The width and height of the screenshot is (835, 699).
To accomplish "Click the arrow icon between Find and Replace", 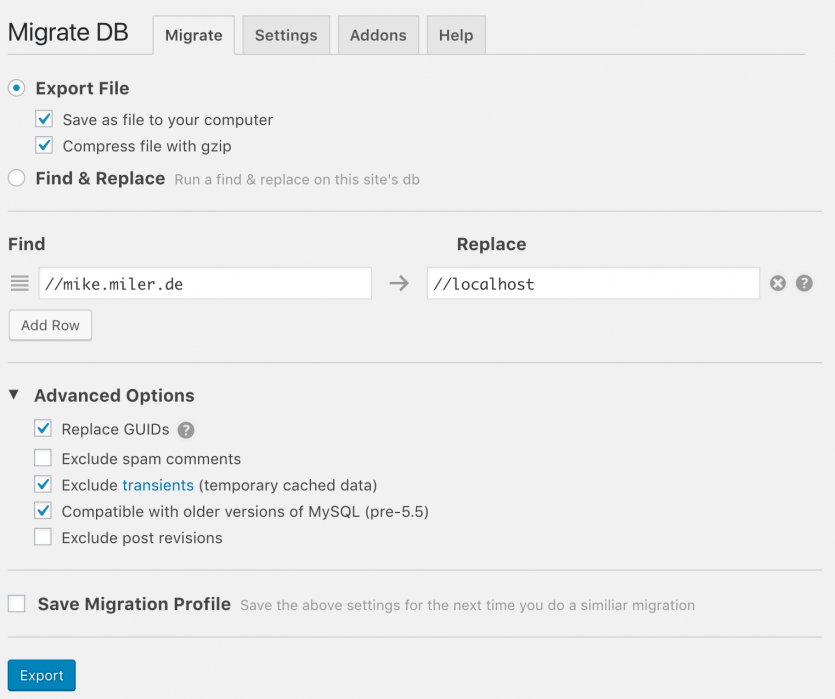I will [399, 283].
